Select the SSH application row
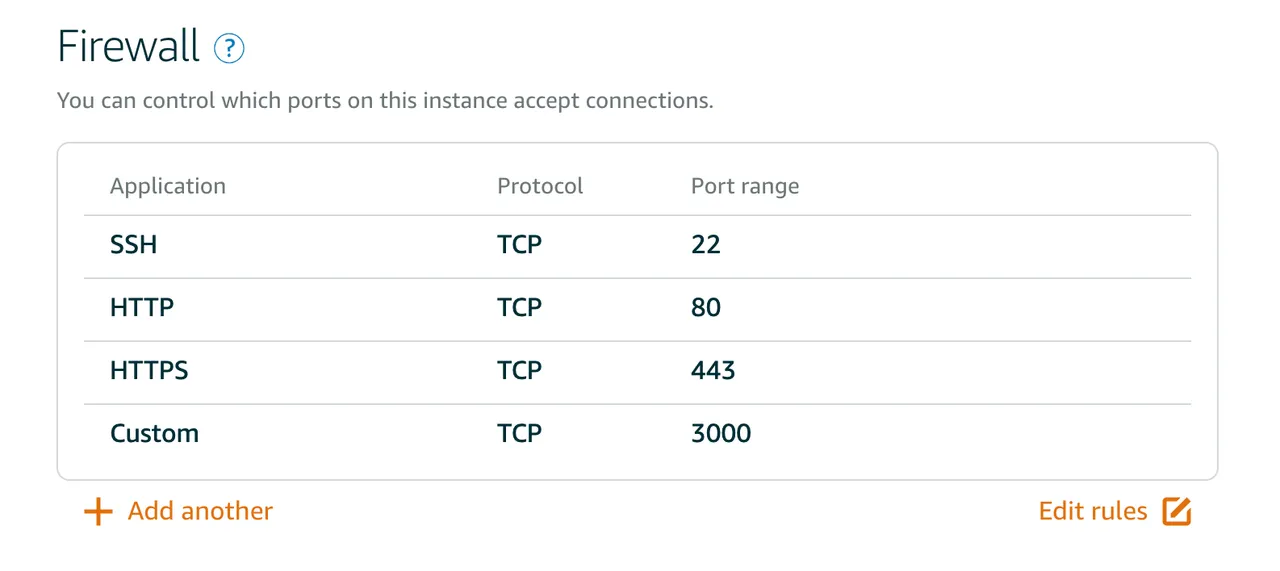The height and width of the screenshot is (571, 1280). point(637,246)
